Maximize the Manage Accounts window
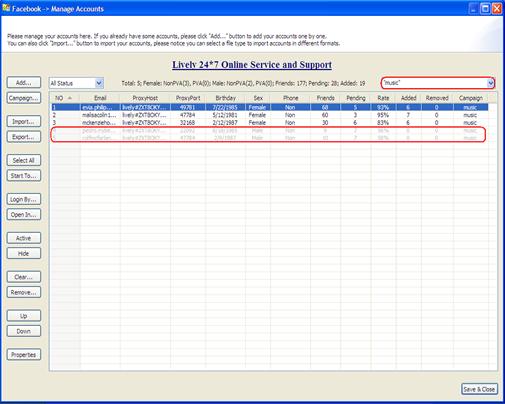This screenshot has width=505, height=404. pyautogui.click(x=485, y=8)
